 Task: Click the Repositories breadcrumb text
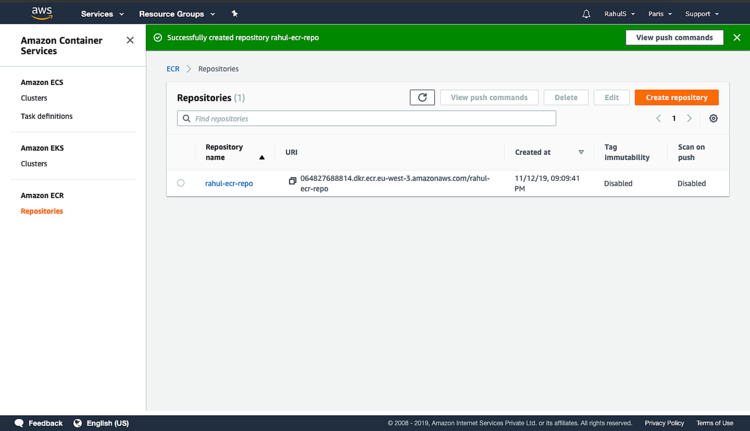tap(218, 69)
